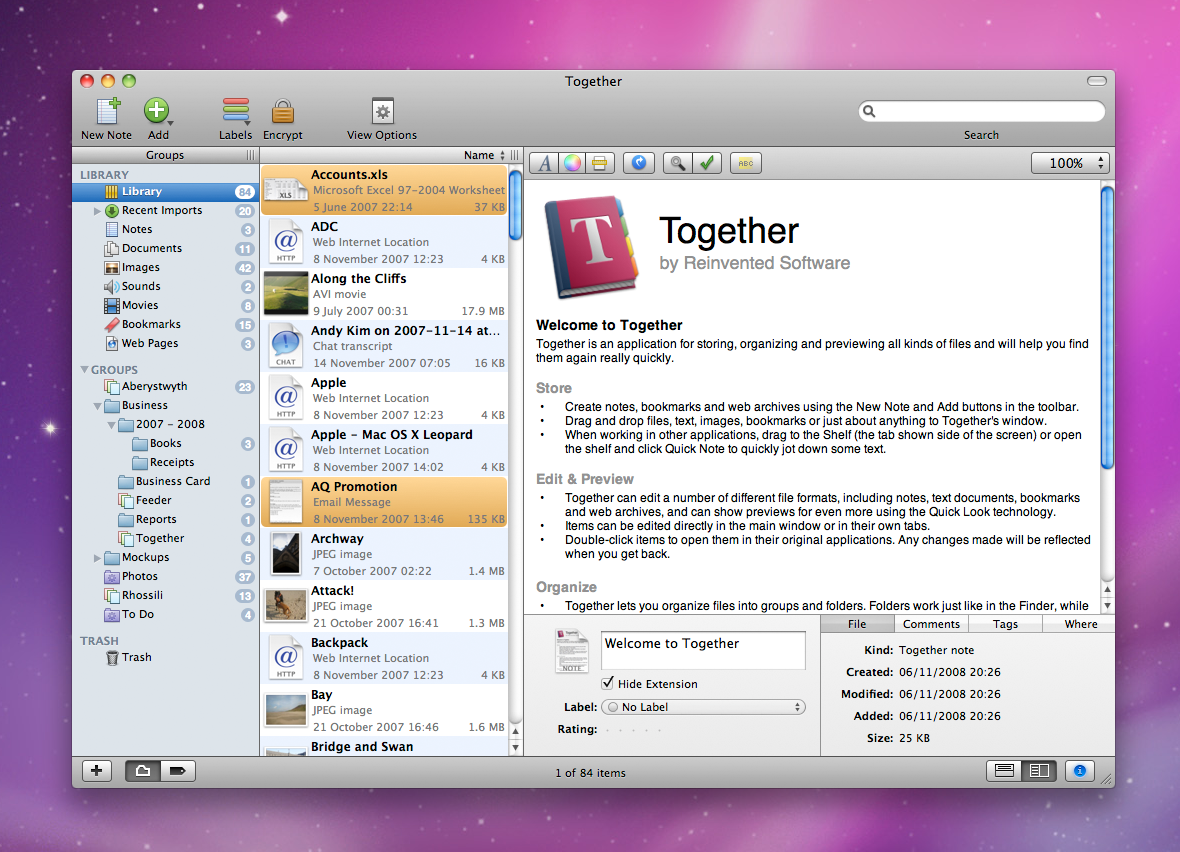Select the Photos group in sidebar
Viewport: 1180px width, 852px height.
coord(166,577)
